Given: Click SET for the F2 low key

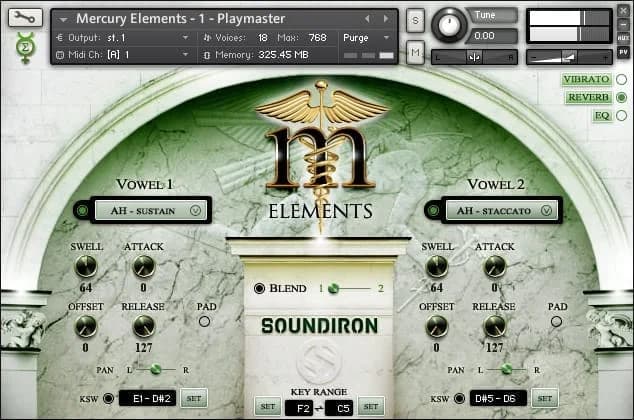Looking at the screenshot, I should click(268, 407).
